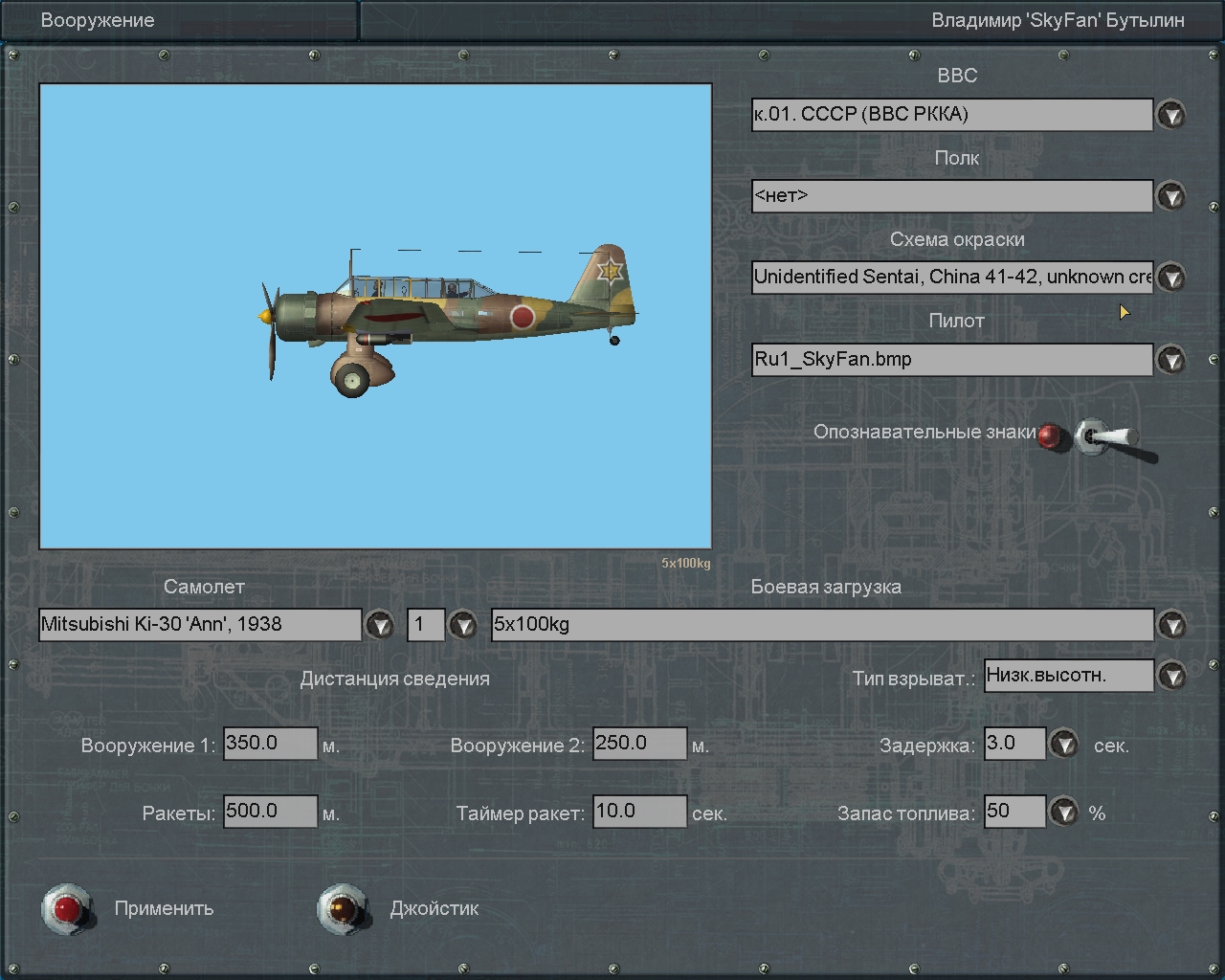The height and width of the screenshot is (980, 1225).
Task: Open the Схема окраски skin dropdown arrow
Action: pyautogui.click(x=1171, y=278)
